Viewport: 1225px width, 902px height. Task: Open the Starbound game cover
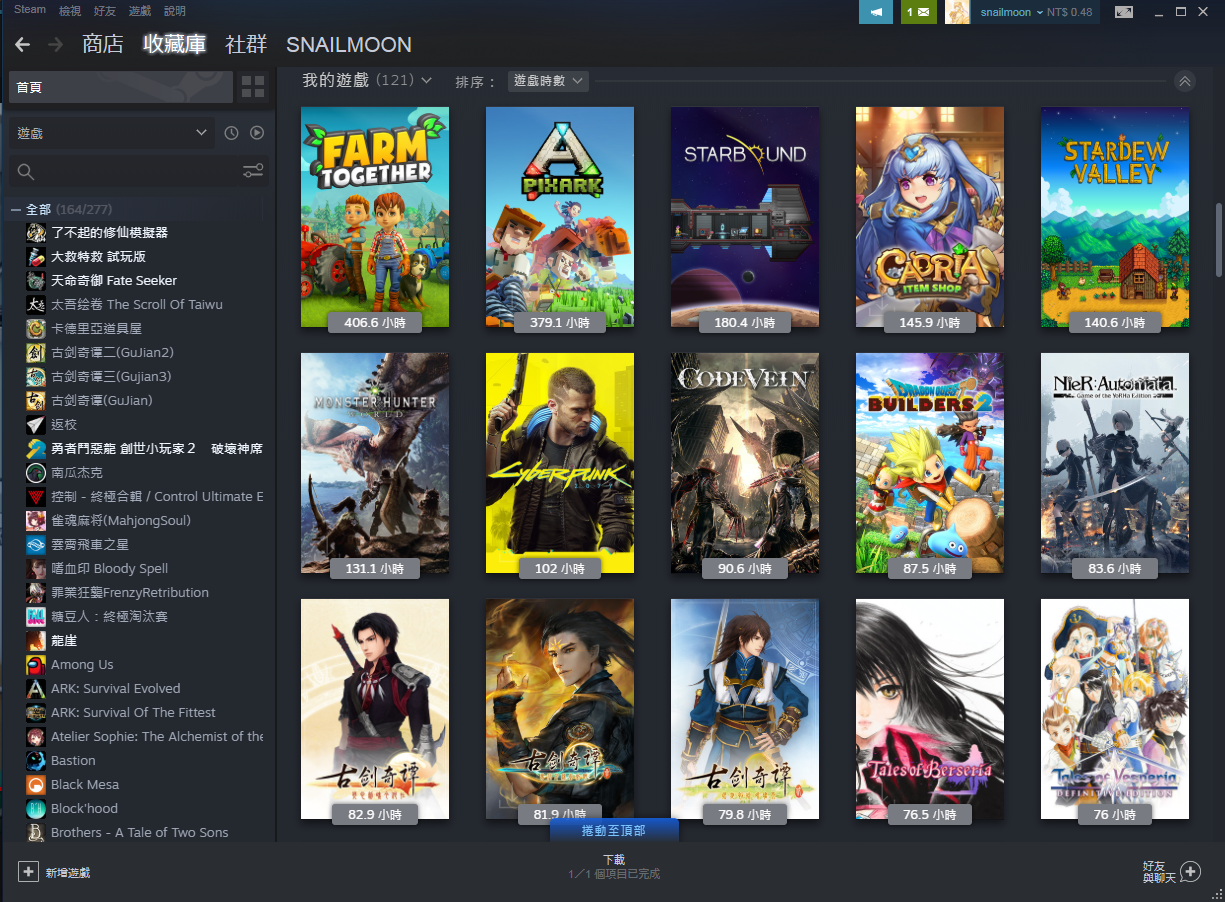coord(745,217)
